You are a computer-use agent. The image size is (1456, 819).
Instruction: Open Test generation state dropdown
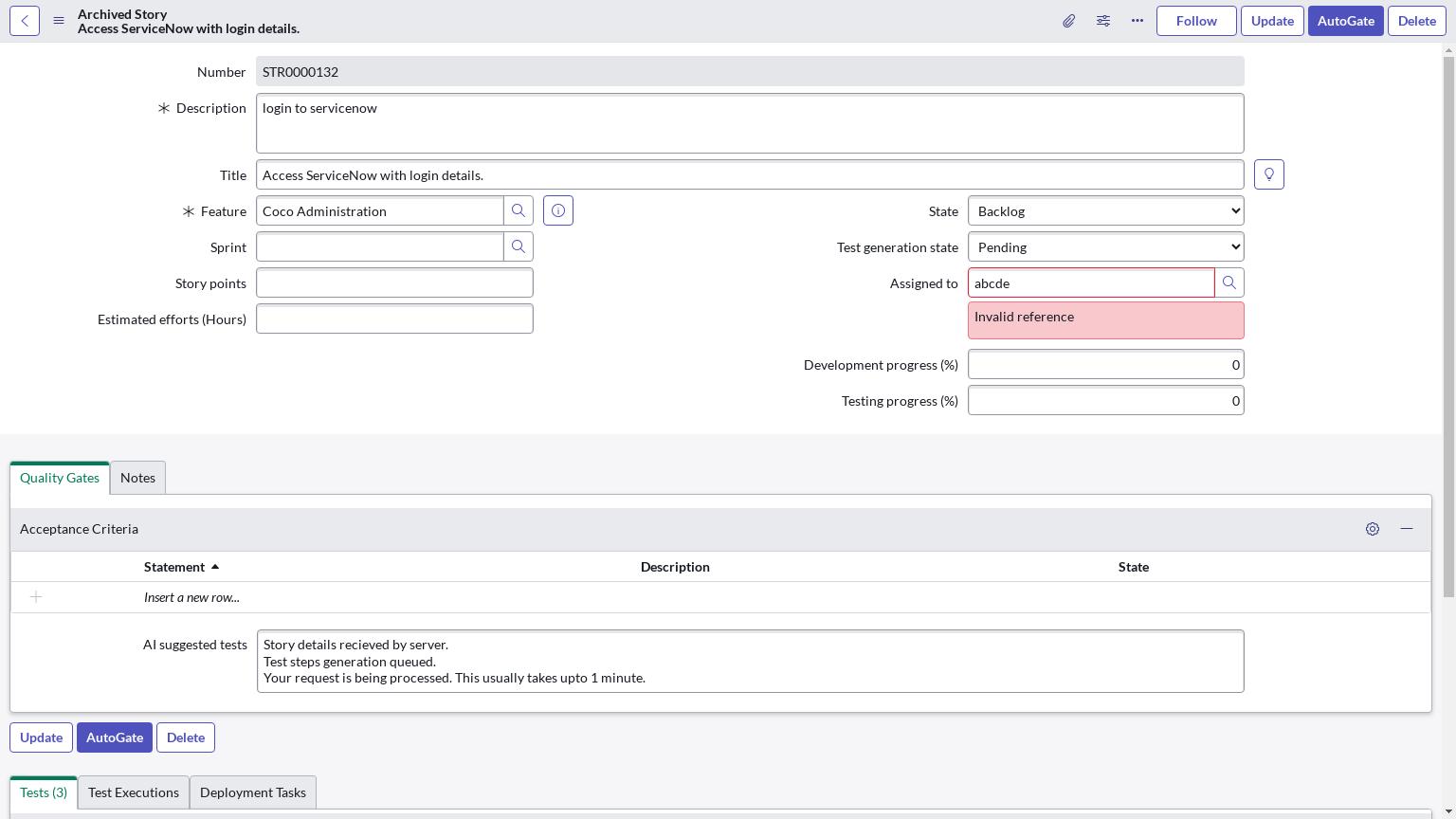click(x=1106, y=246)
